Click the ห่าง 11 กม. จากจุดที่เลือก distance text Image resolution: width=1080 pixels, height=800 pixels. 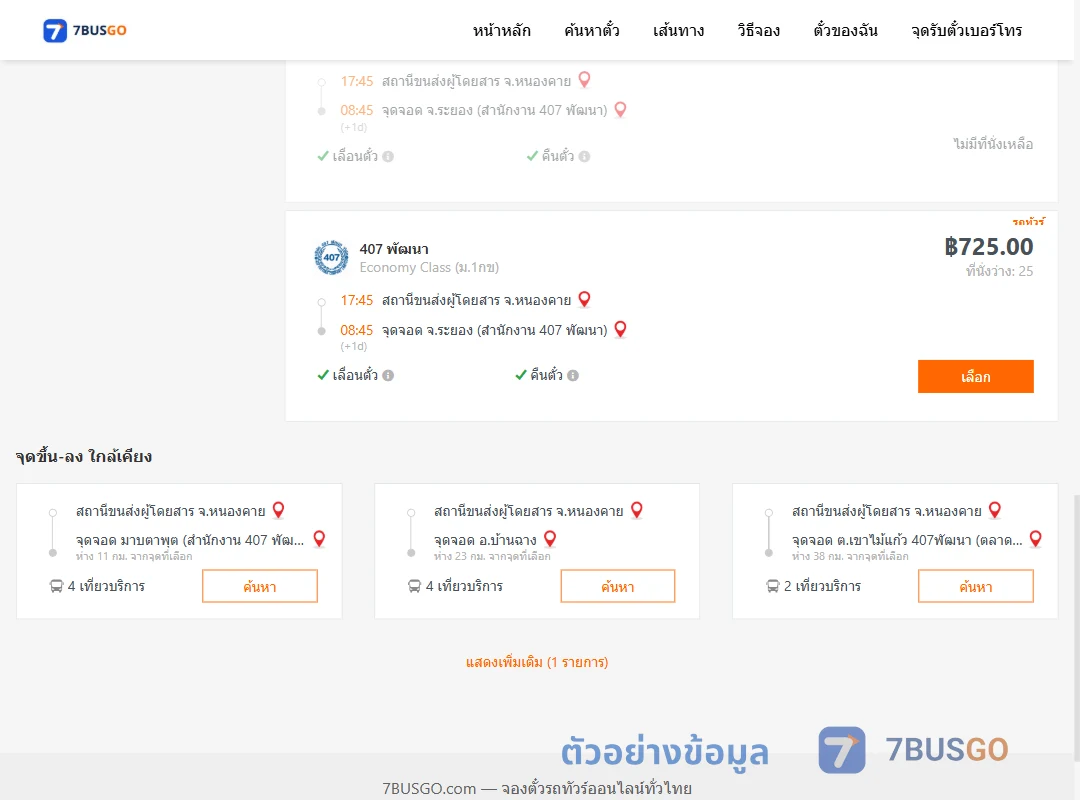134,556
